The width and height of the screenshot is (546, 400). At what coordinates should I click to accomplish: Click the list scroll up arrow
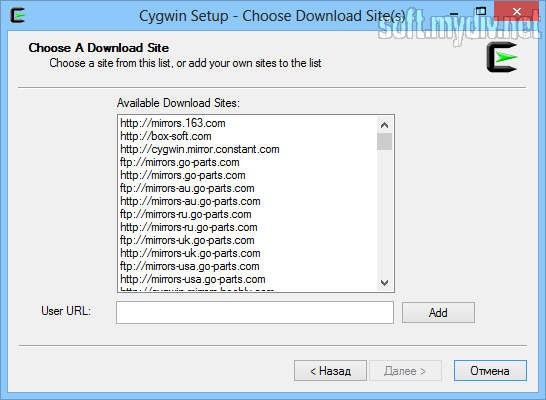[384, 125]
